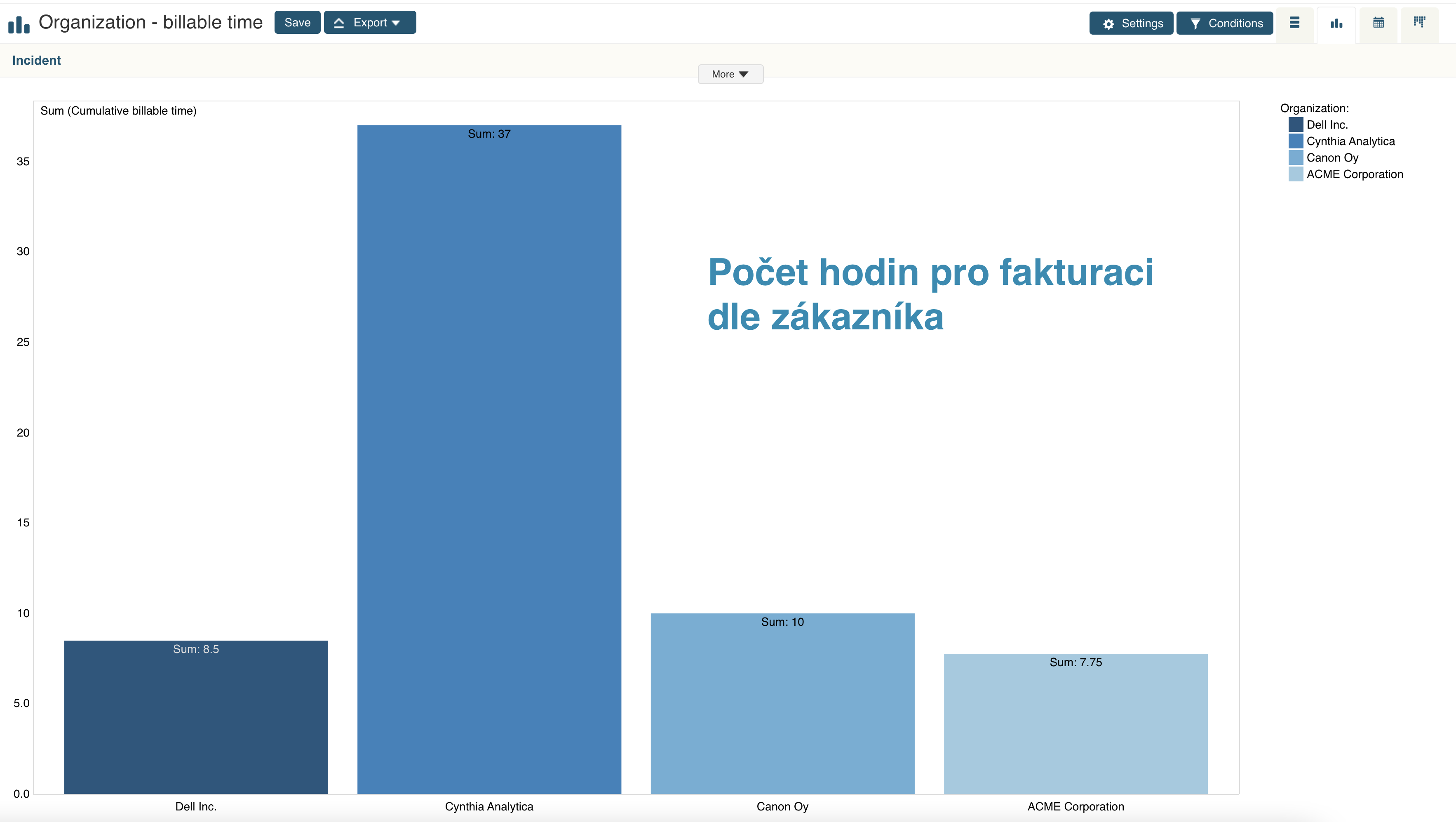Expand the More dropdown
Viewport: 1456px width, 822px height.
(730, 74)
